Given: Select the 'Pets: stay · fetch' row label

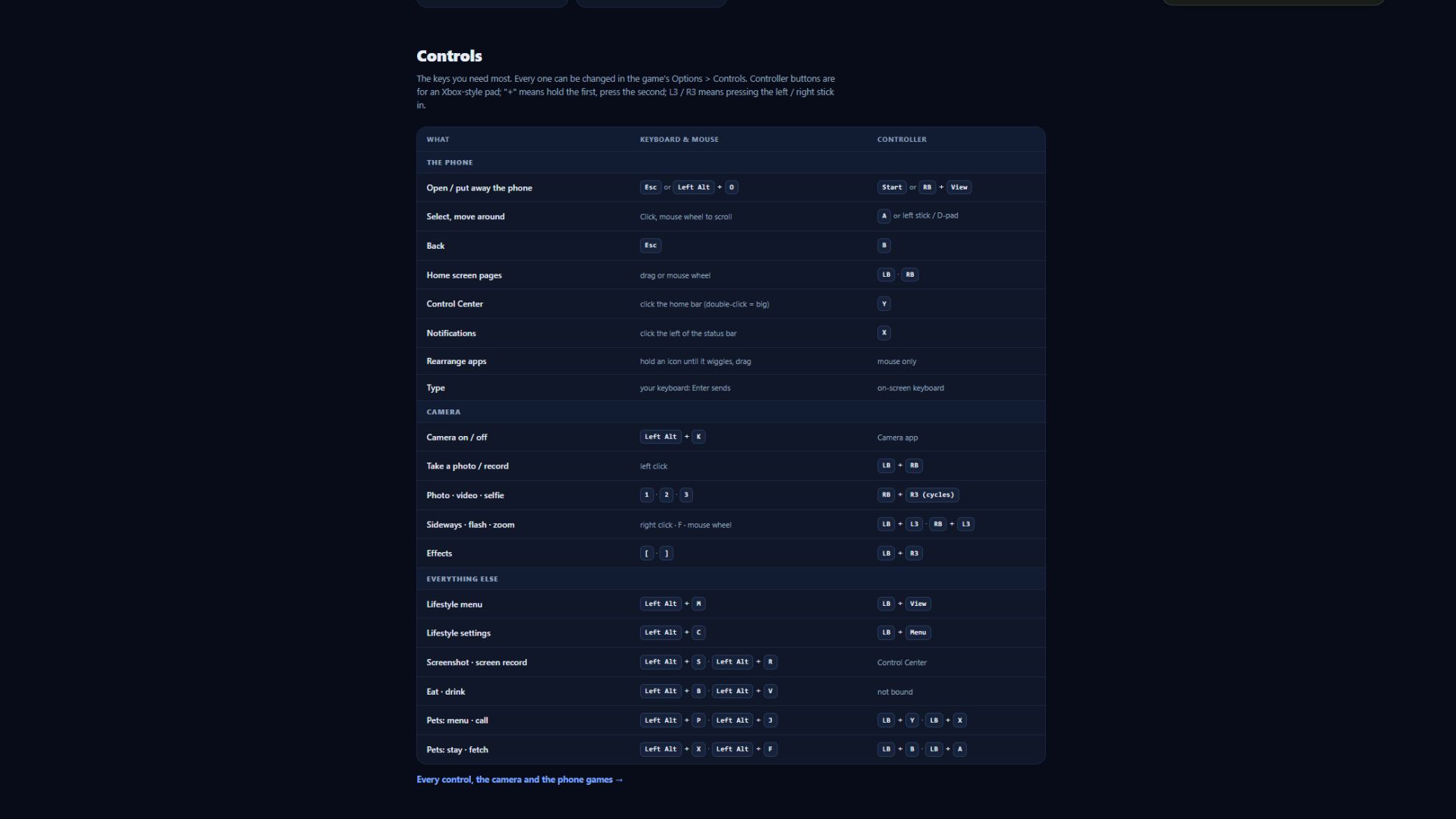Looking at the screenshot, I should 457,750.
